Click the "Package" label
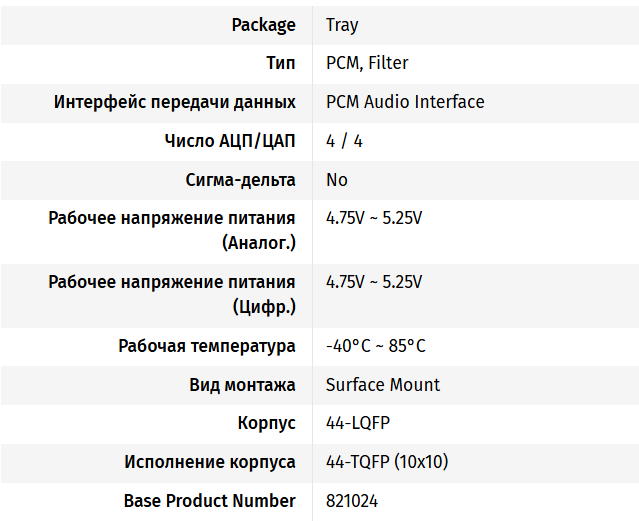Viewport: 639px width, 521px height. coord(263,25)
